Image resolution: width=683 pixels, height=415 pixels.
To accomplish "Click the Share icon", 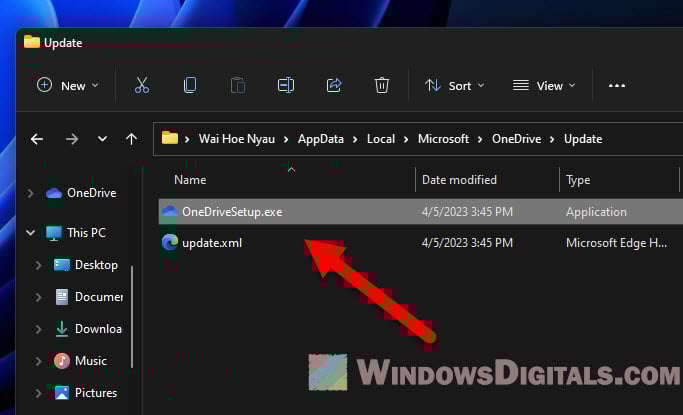I will point(334,85).
